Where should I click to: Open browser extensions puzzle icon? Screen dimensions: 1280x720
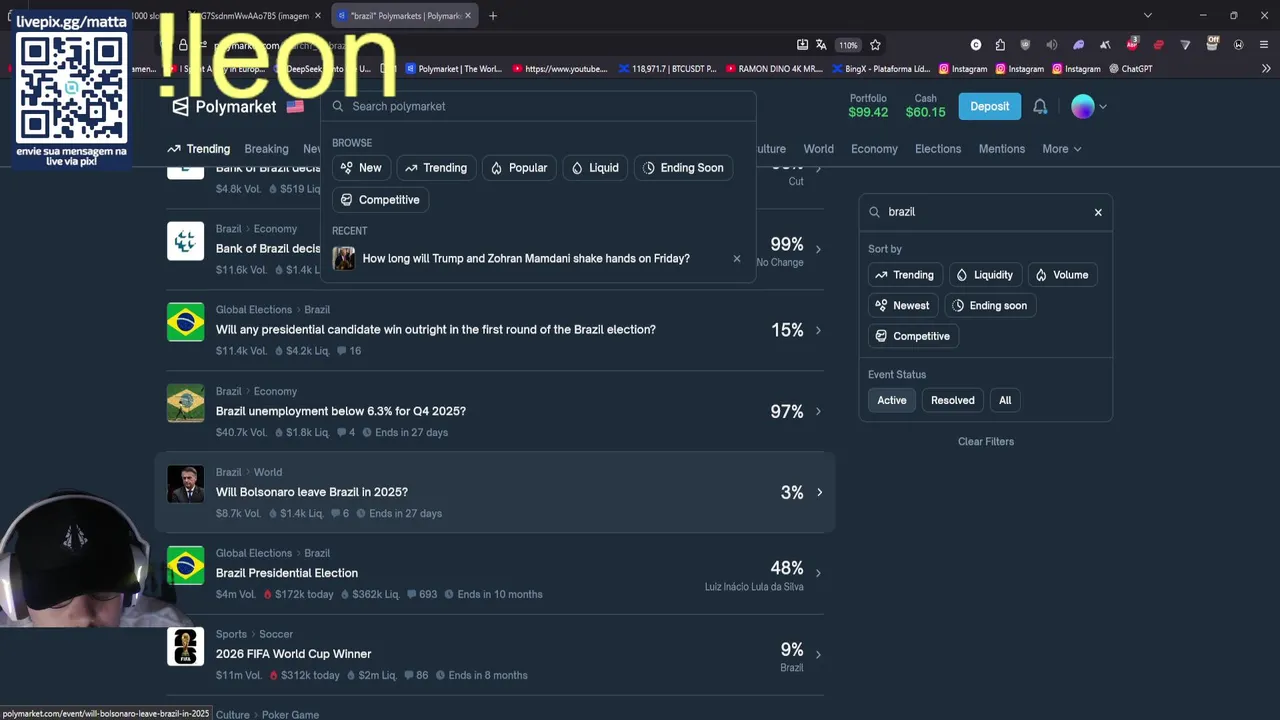tap(1000, 44)
